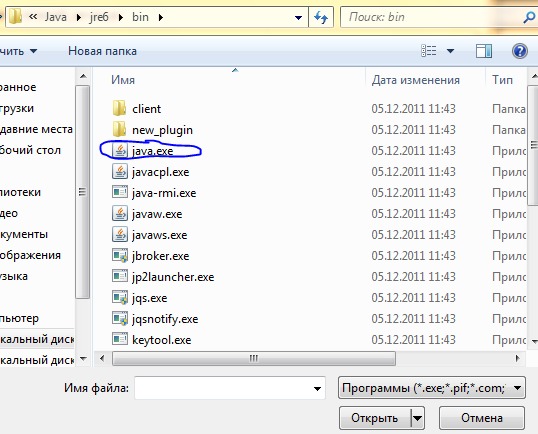The width and height of the screenshot is (538, 434).
Task: Select the jqsnotify.exe file icon
Action: (x=120, y=319)
